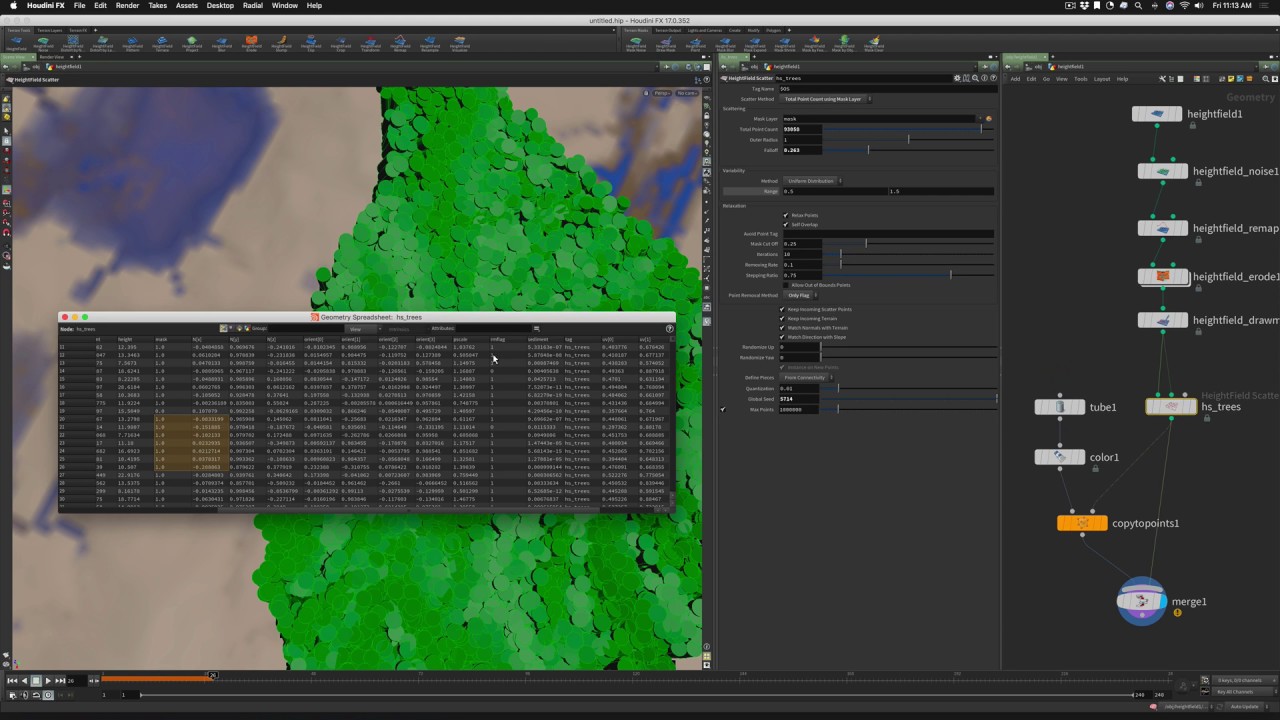Click parameter panel search magnifier icon

point(973,77)
